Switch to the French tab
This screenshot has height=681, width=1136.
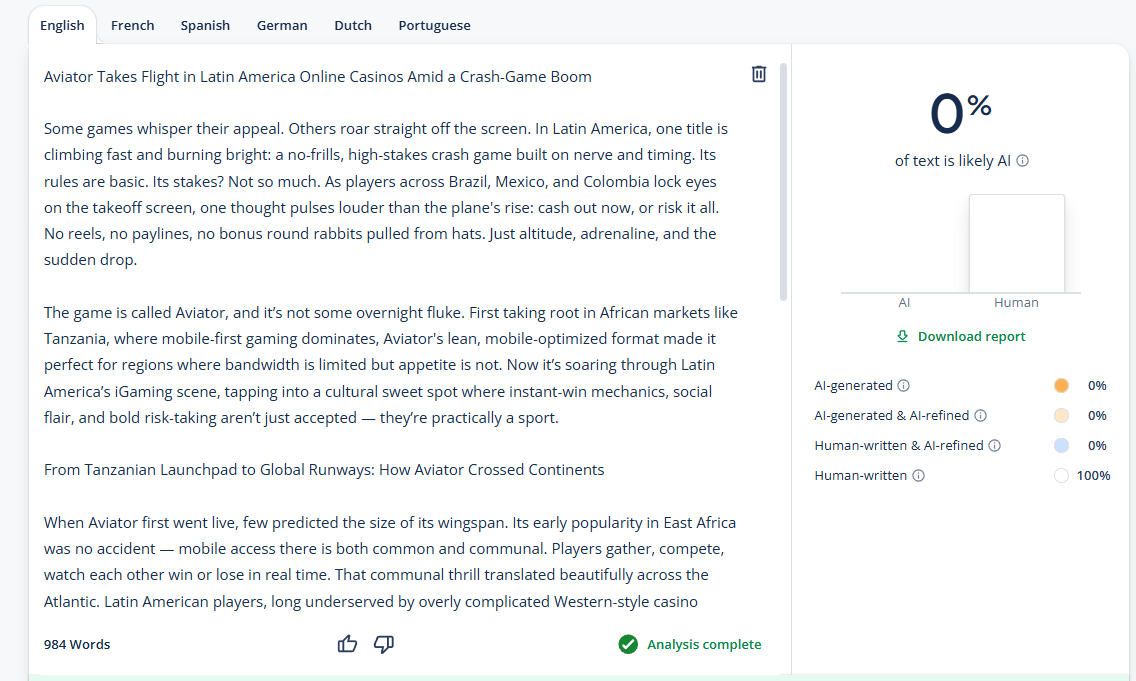pyautogui.click(x=132, y=25)
